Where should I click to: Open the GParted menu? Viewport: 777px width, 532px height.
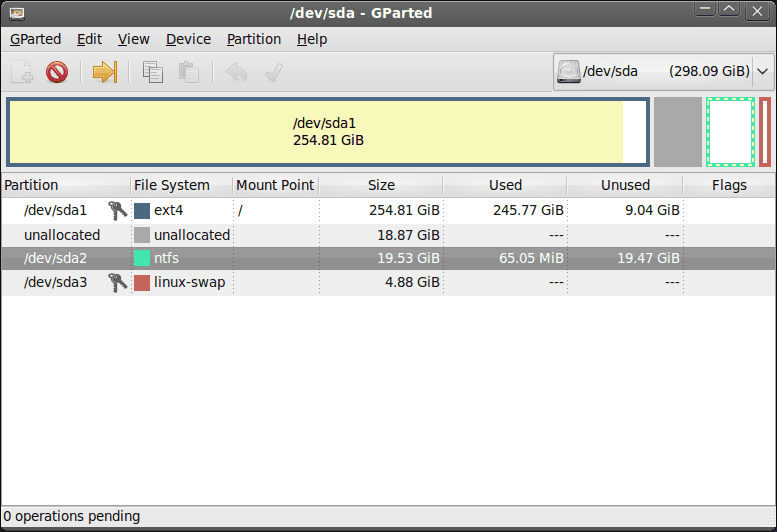35,39
